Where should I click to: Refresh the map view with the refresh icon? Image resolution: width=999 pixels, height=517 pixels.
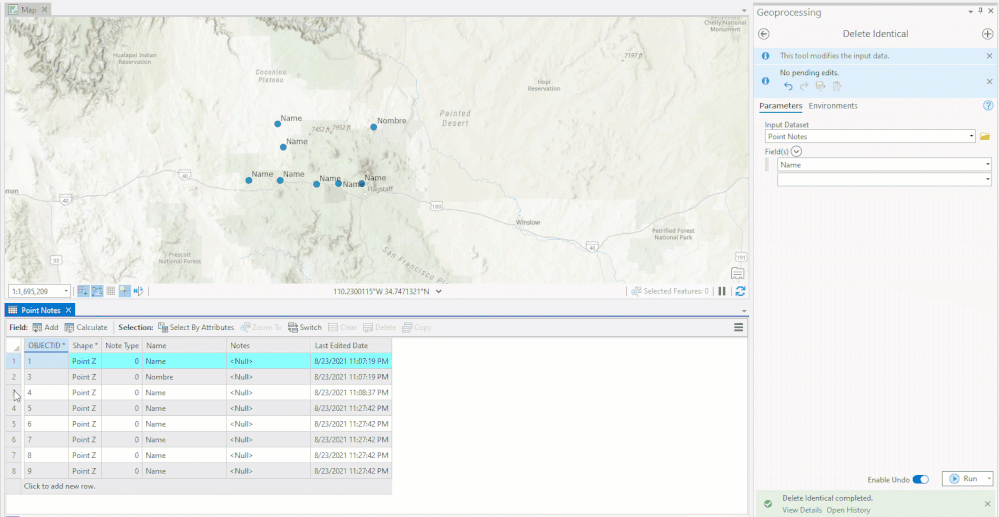740,291
